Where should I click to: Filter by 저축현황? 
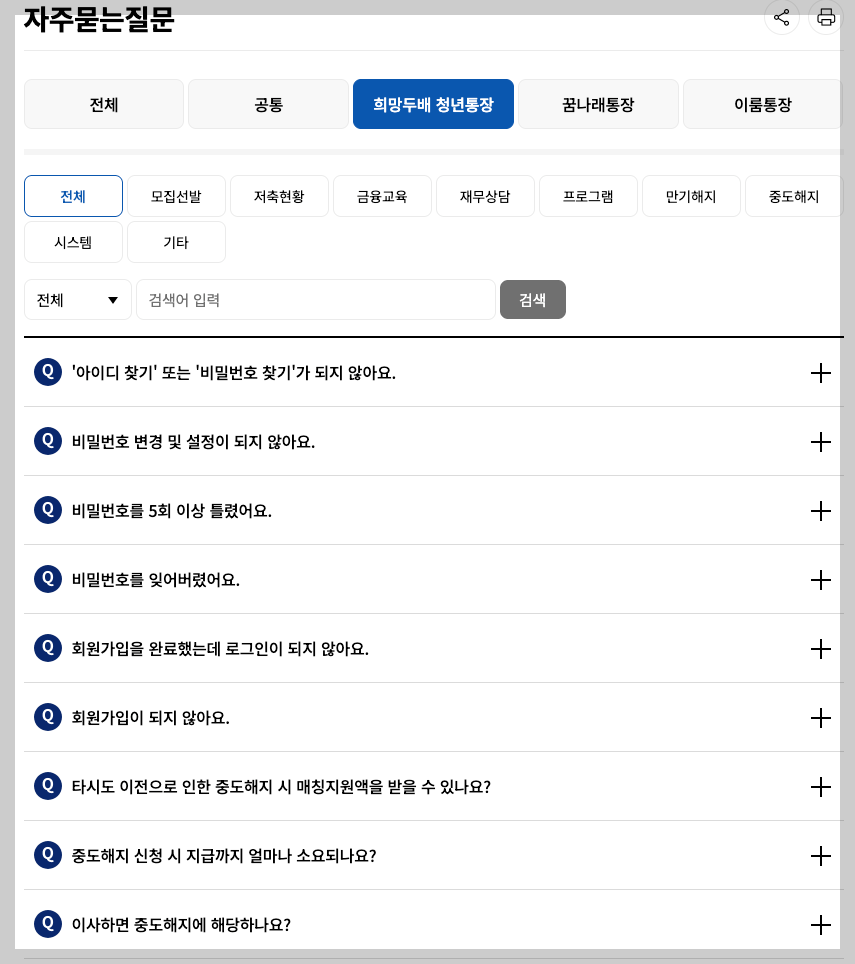click(x=279, y=196)
